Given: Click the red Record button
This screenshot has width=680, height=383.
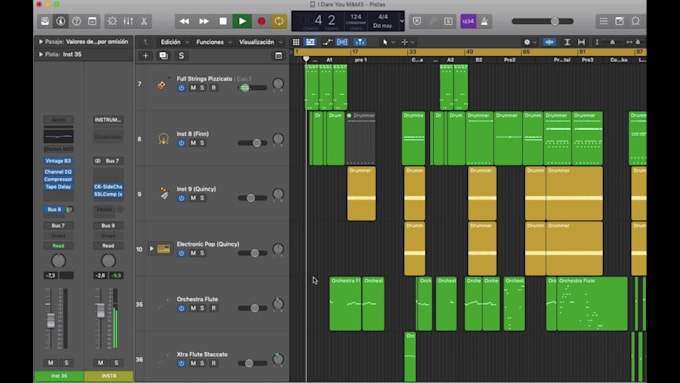Looking at the screenshot, I should (262, 21).
